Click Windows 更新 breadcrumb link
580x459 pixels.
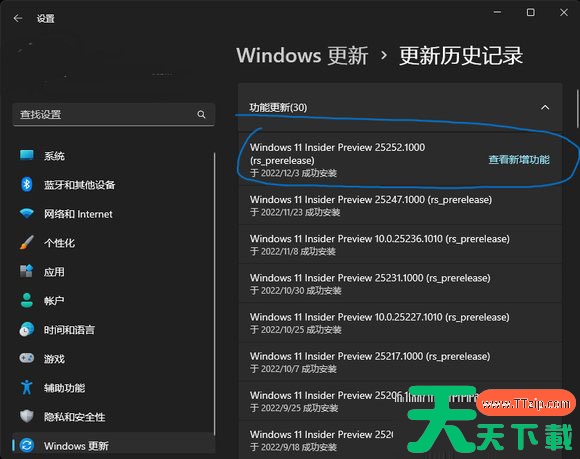(x=302, y=55)
